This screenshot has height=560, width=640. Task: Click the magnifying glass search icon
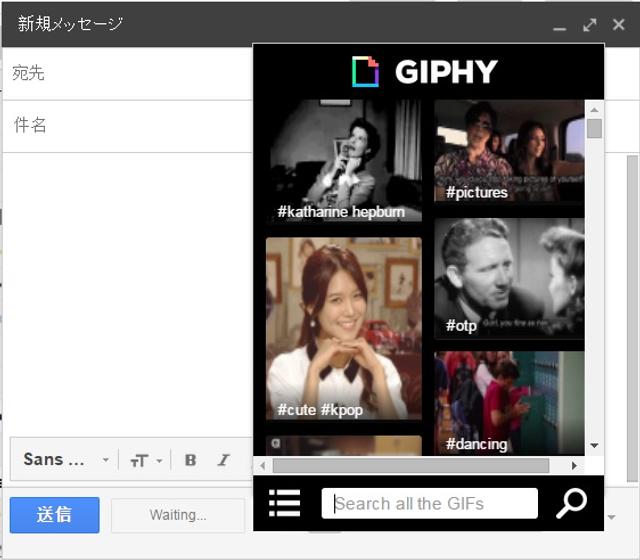[x=572, y=503]
